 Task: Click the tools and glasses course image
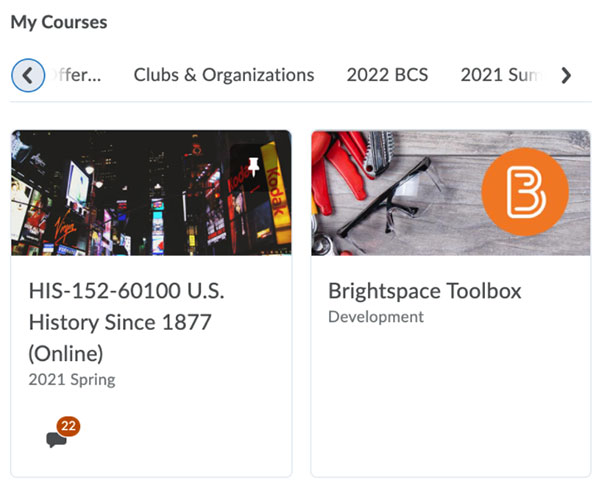pos(451,193)
